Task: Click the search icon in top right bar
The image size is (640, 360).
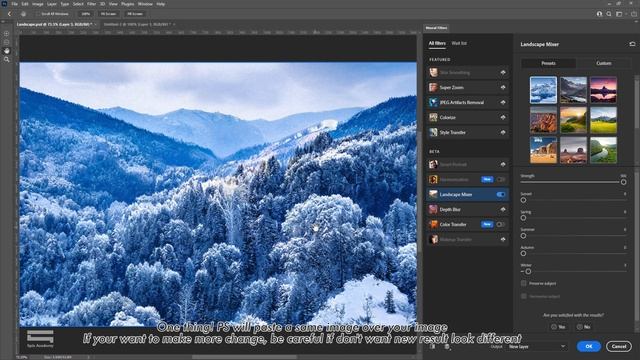Action: tap(609, 14)
